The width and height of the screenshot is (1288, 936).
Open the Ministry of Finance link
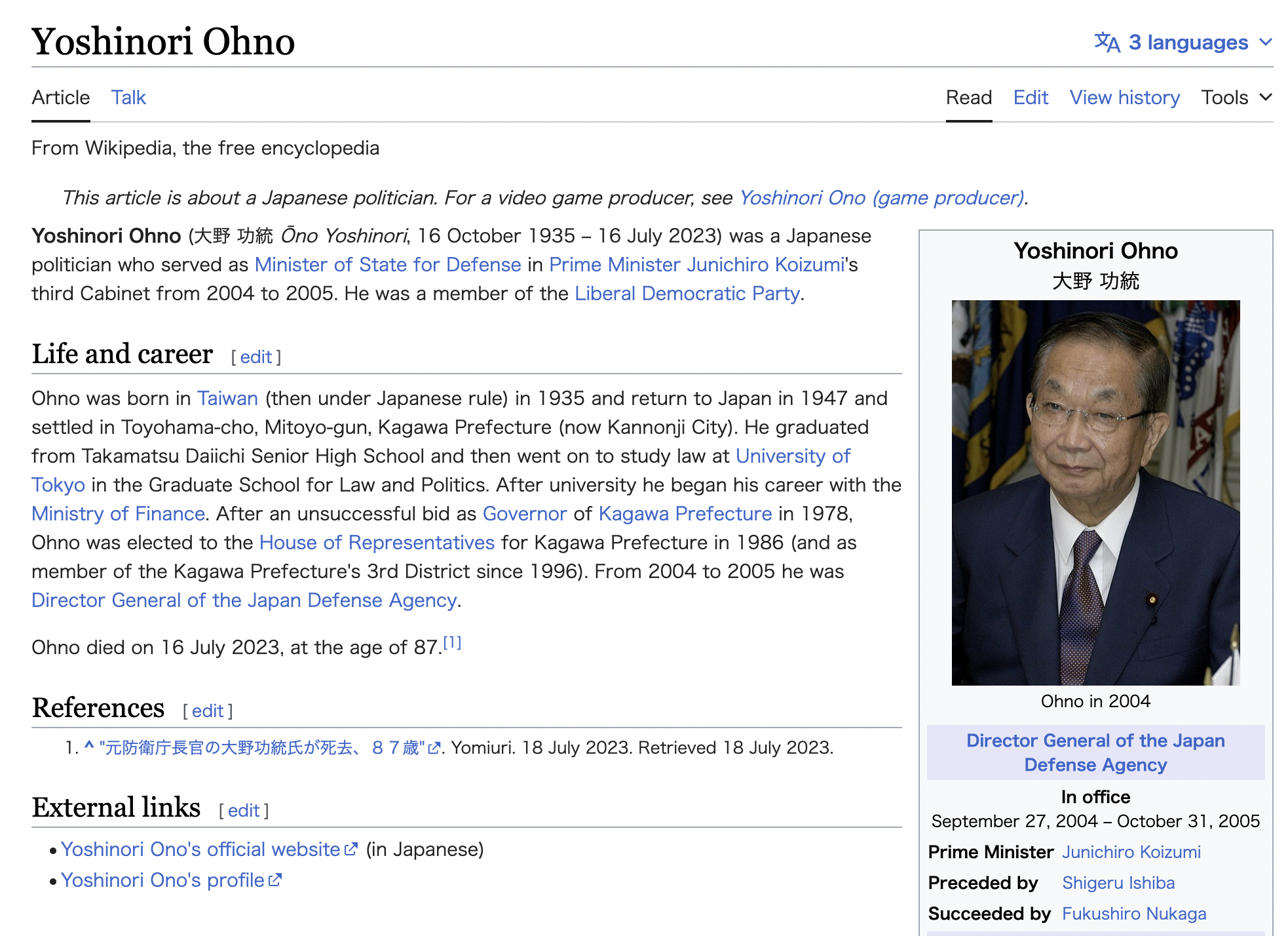point(119,514)
